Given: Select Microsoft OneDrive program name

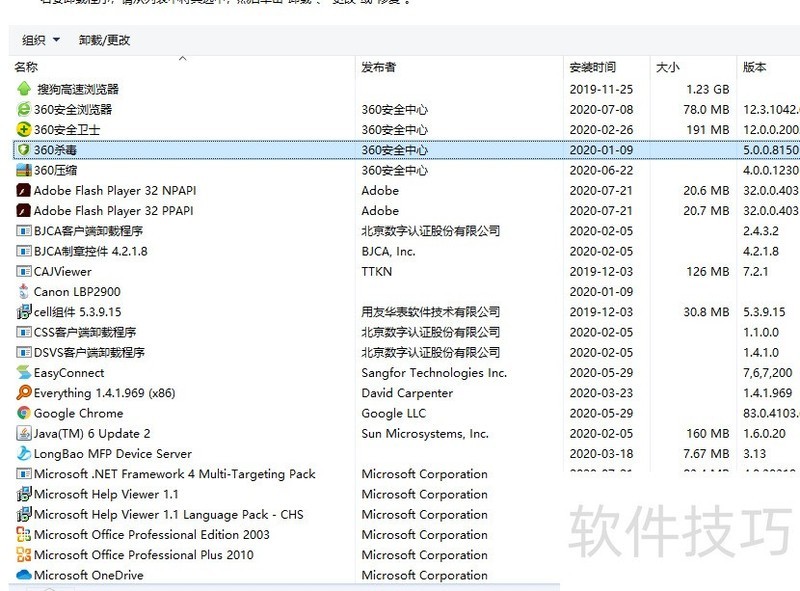Looking at the screenshot, I should (89, 575).
